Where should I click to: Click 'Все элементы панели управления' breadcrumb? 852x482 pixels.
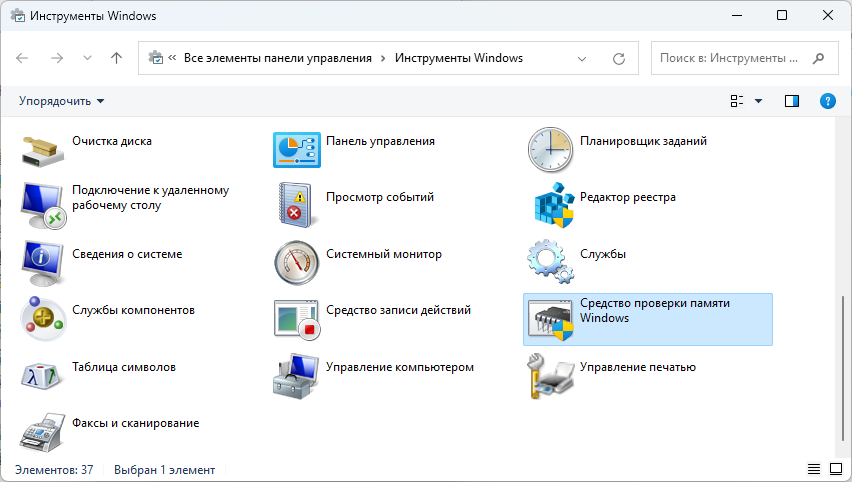[276, 58]
